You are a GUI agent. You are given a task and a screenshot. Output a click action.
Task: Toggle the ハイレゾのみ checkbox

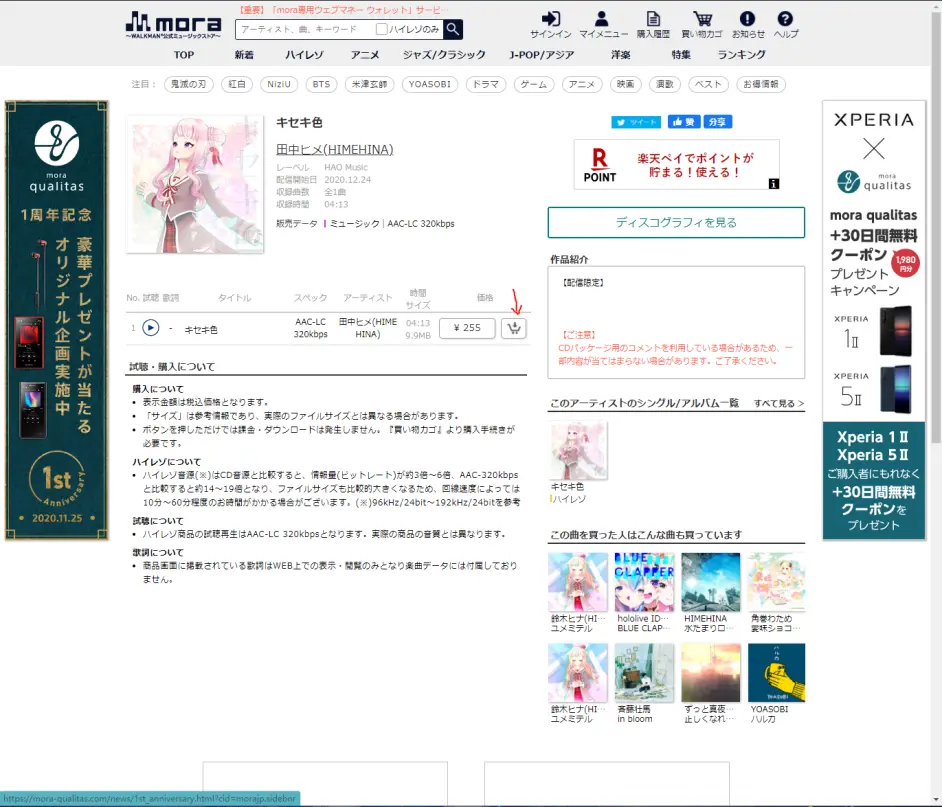381,29
